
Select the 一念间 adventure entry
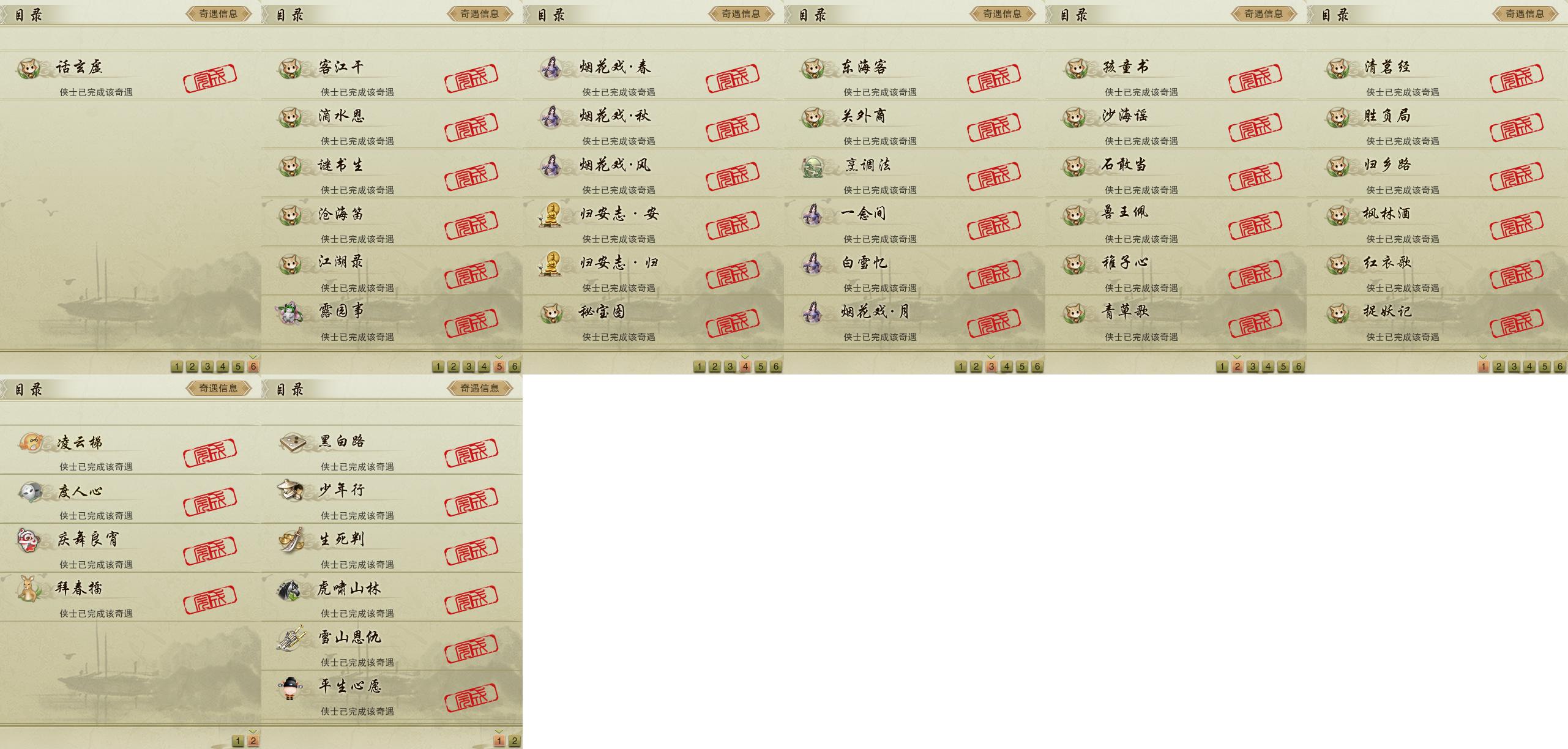click(914, 223)
